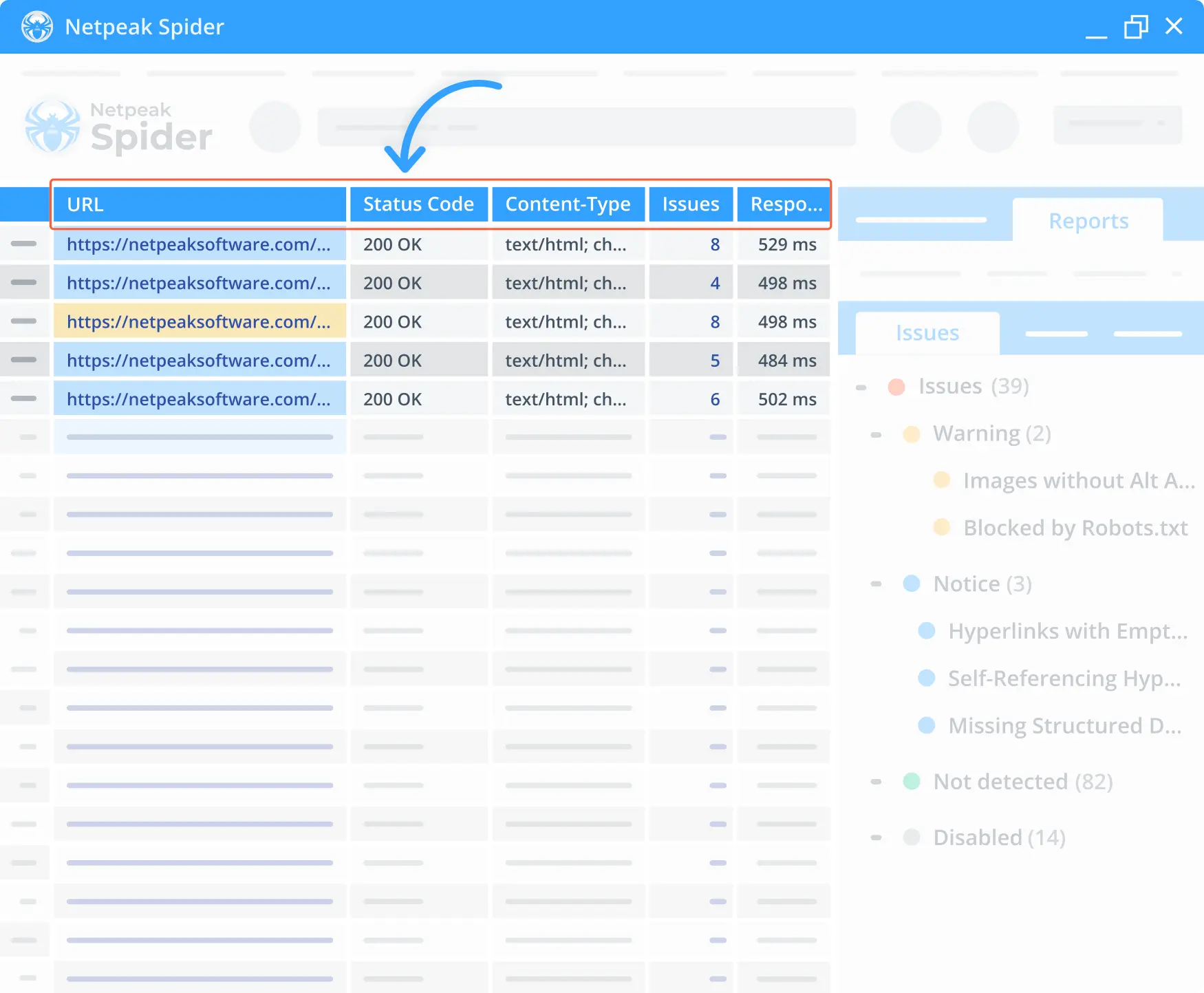This screenshot has width=1204, height=993.
Task: Click row handle left of 529 ms row
Action: tap(24, 244)
